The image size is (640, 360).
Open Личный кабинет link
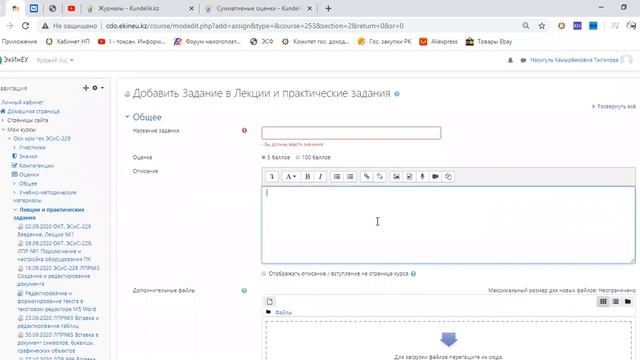(22, 102)
